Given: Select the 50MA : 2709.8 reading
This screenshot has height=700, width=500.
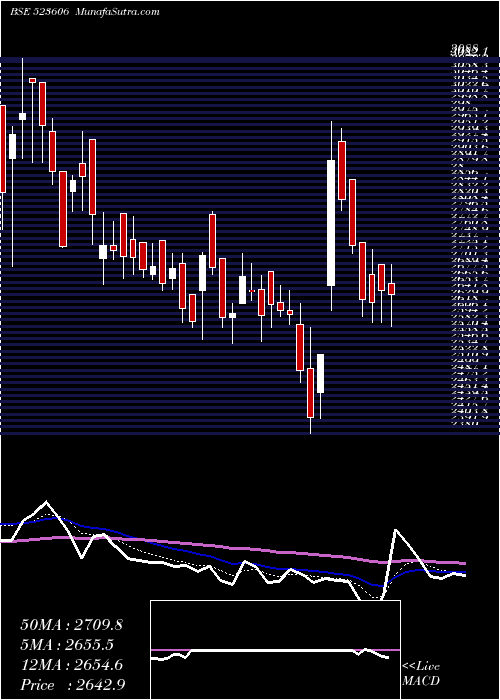Looking at the screenshot, I should (71, 625).
